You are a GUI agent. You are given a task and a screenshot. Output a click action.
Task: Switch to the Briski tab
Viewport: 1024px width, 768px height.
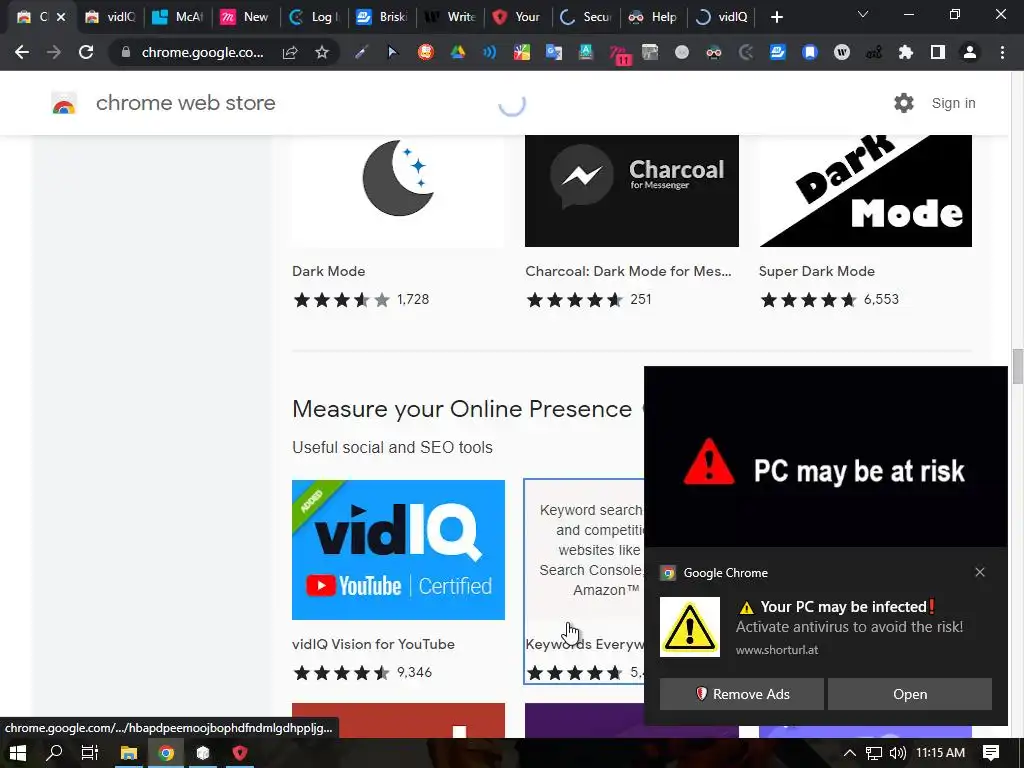[382, 17]
